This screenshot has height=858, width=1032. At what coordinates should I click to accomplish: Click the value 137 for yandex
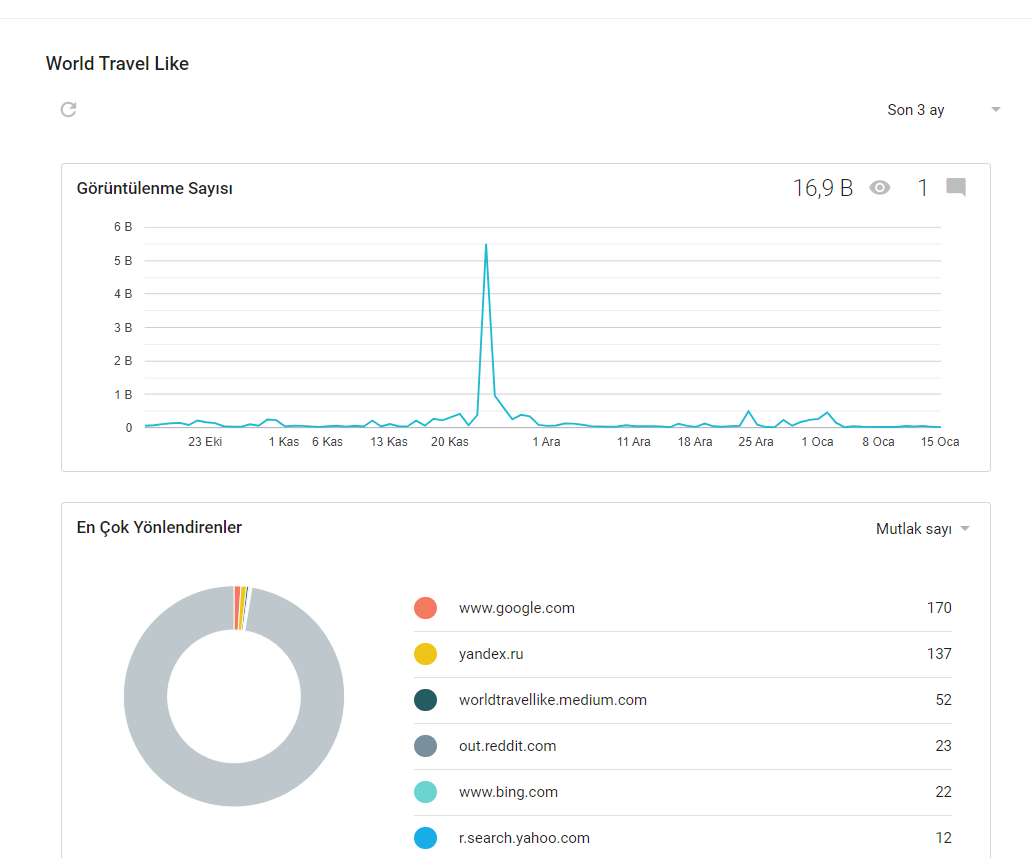[939, 654]
